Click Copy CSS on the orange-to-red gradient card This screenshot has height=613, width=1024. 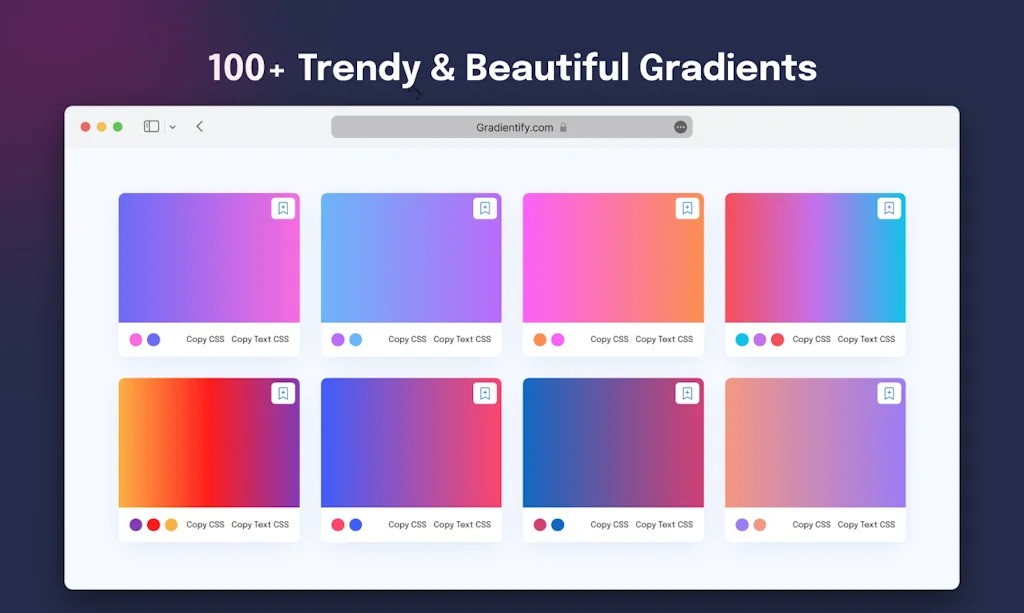tap(206, 524)
